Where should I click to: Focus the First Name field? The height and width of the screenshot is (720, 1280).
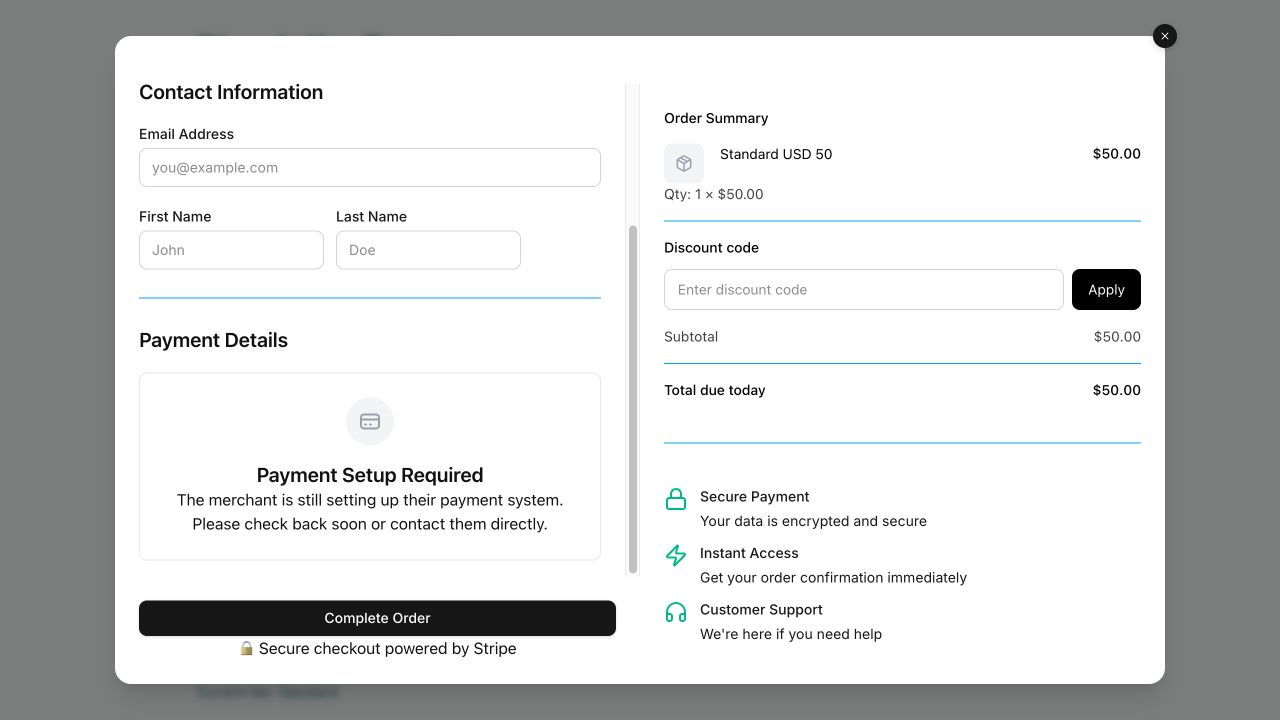(x=231, y=250)
